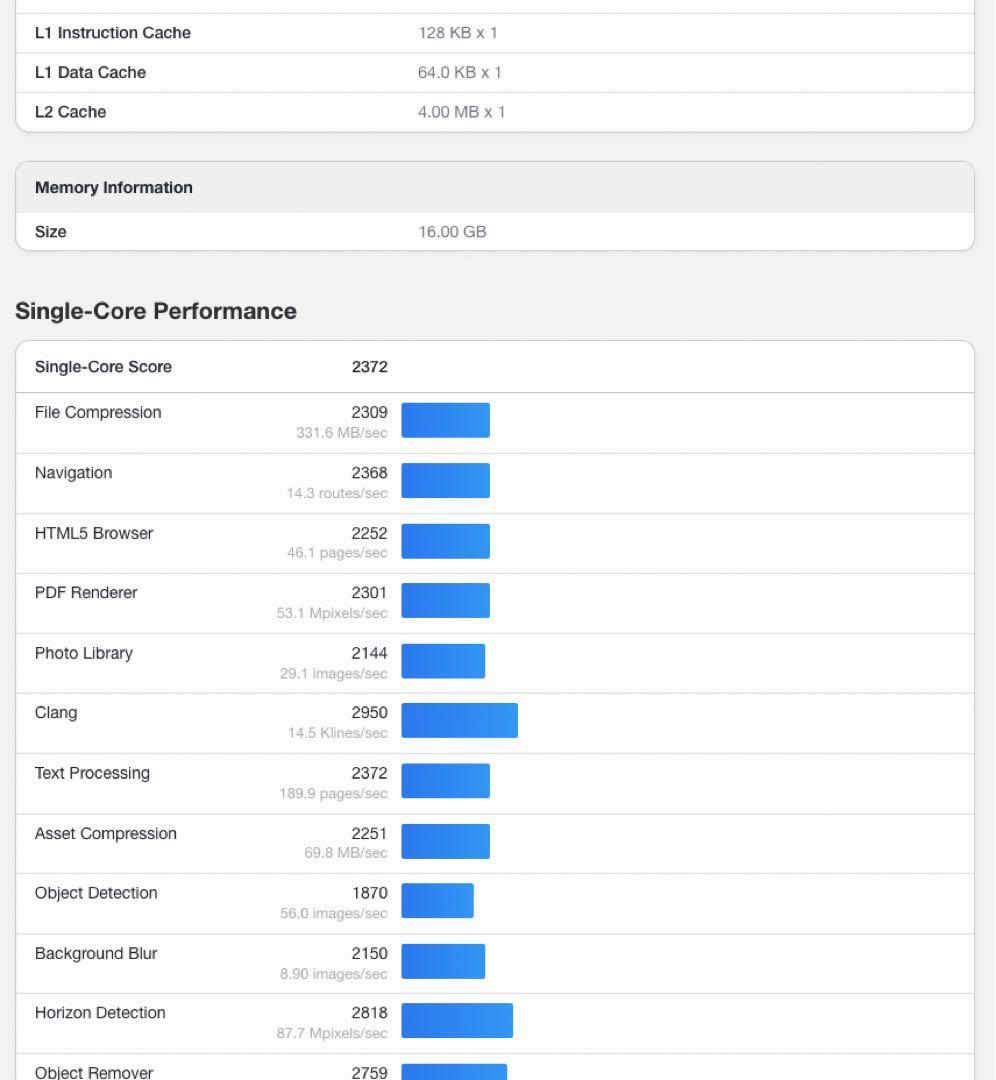
Task: Click the Photo Library row label
Action: coord(83,653)
